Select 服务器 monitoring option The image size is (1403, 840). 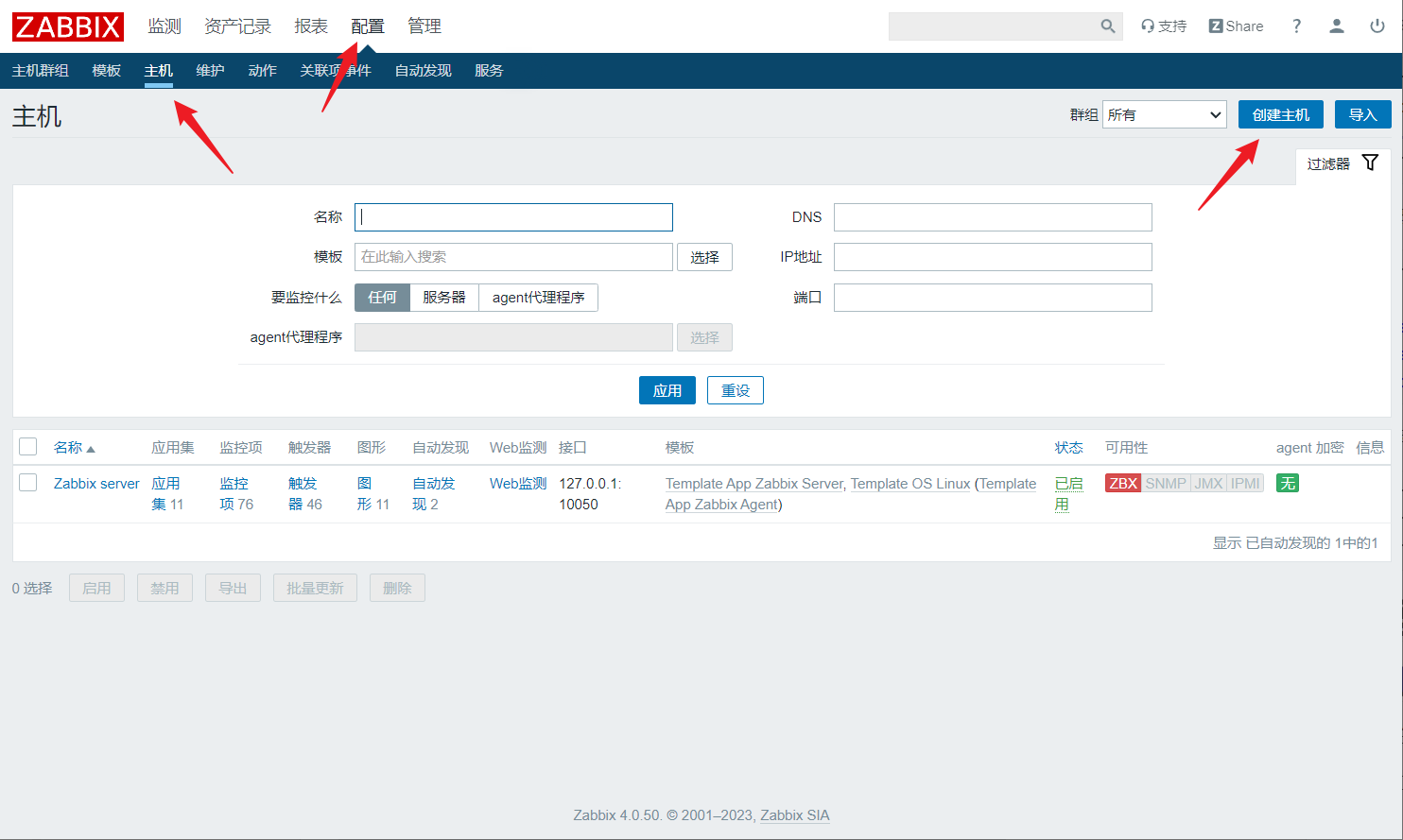[444, 298]
